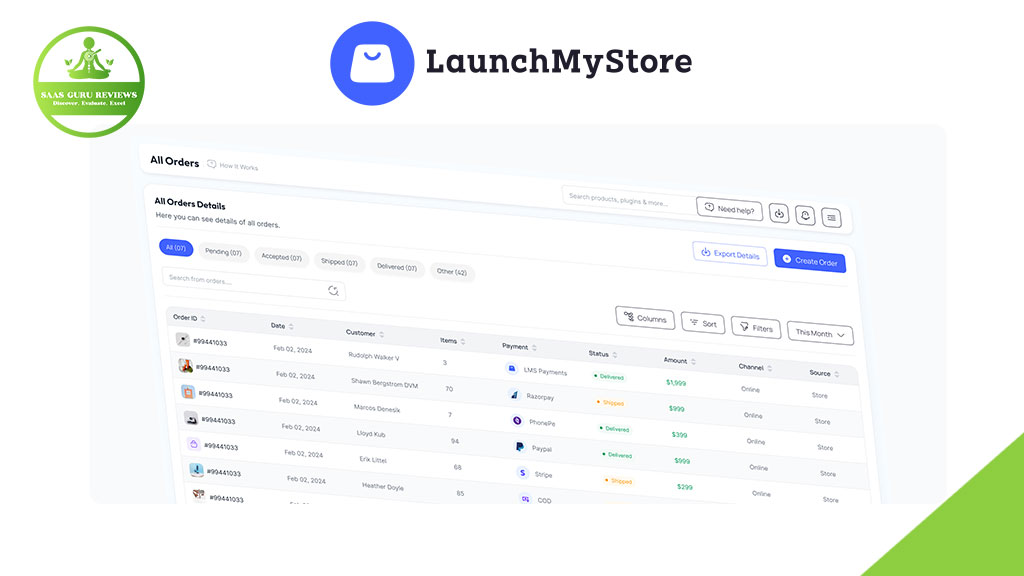Click customer name Shawn Bergstrom DVM
This screenshot has height=576, width=1024.
[x=385, y=383]
